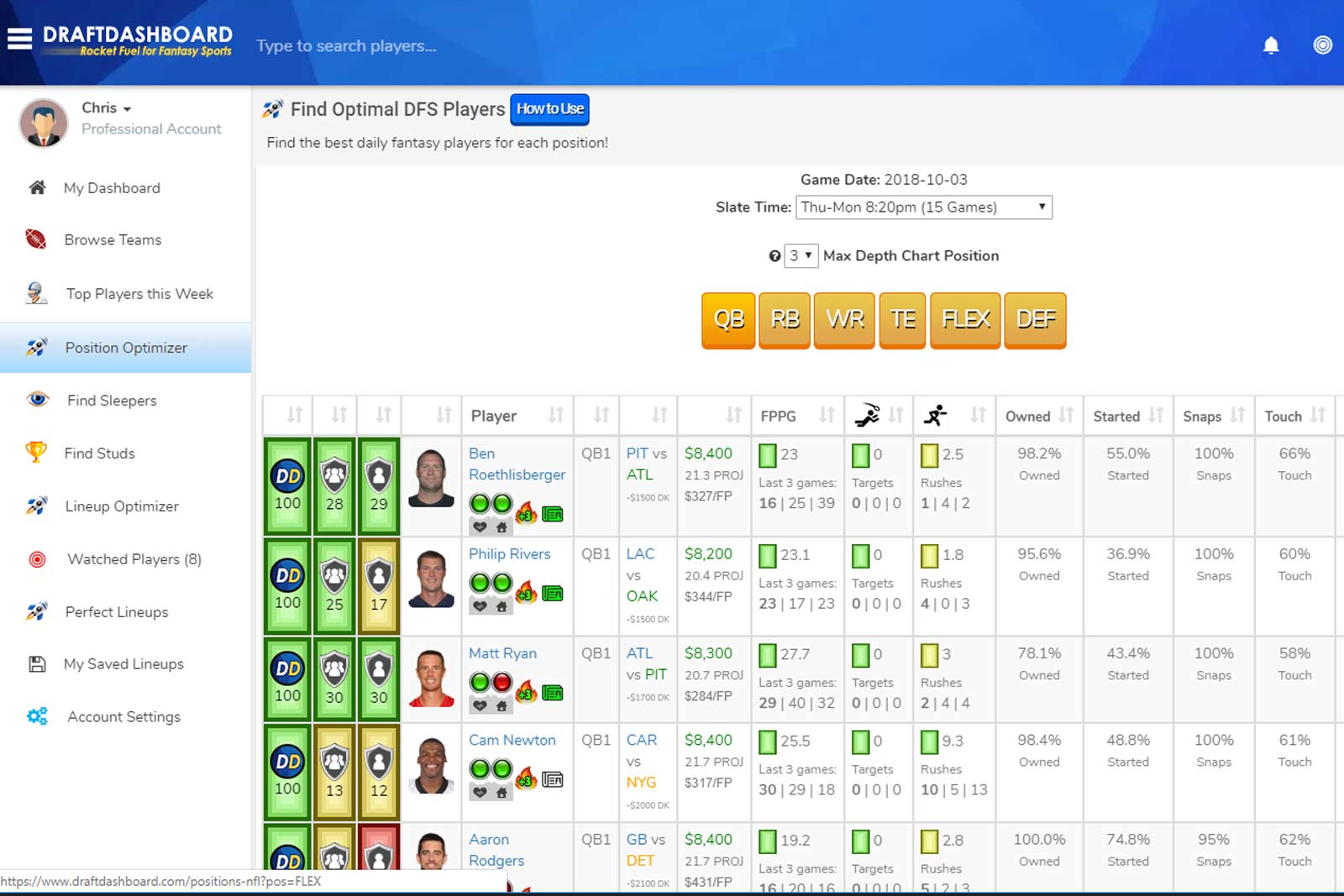Viewport: 1344px width, 896px height.
Task: Click the heart icon under Cam Newton
Action: click(x=480, y=792)
